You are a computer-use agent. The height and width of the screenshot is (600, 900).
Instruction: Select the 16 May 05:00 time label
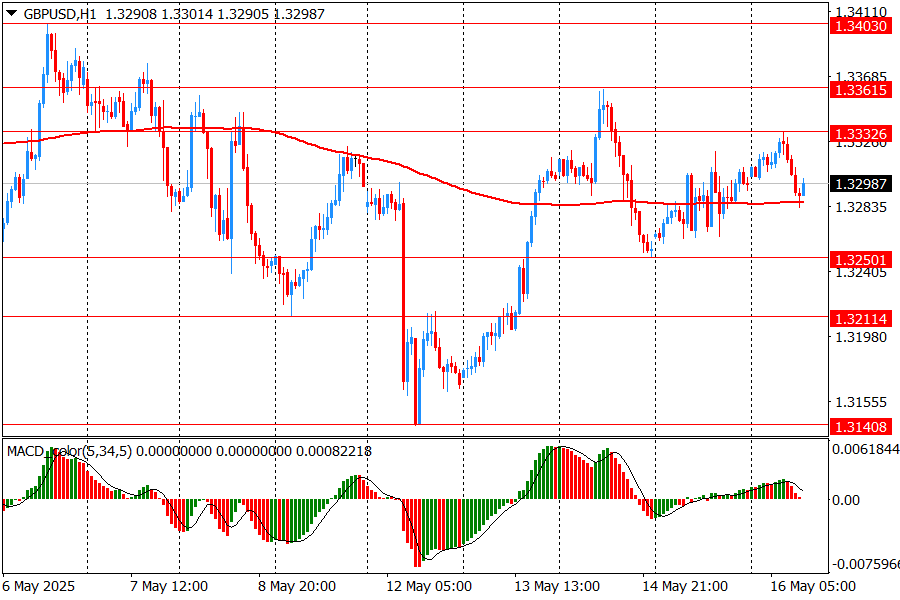point(812,586)
